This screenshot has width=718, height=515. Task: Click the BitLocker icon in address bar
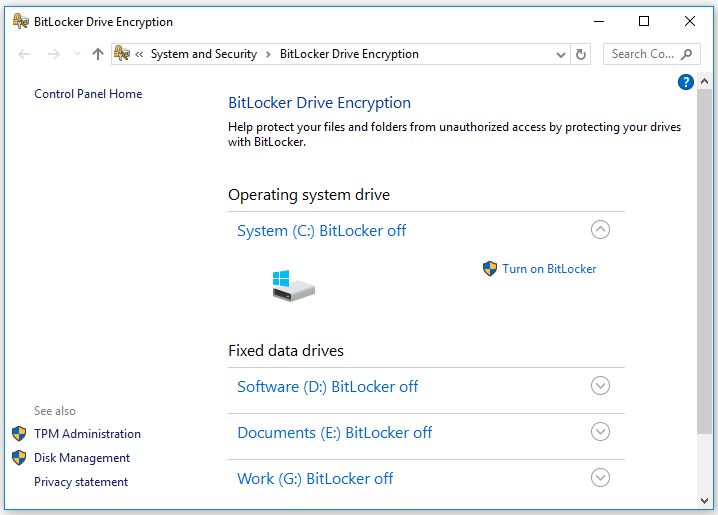pos(121,54)
